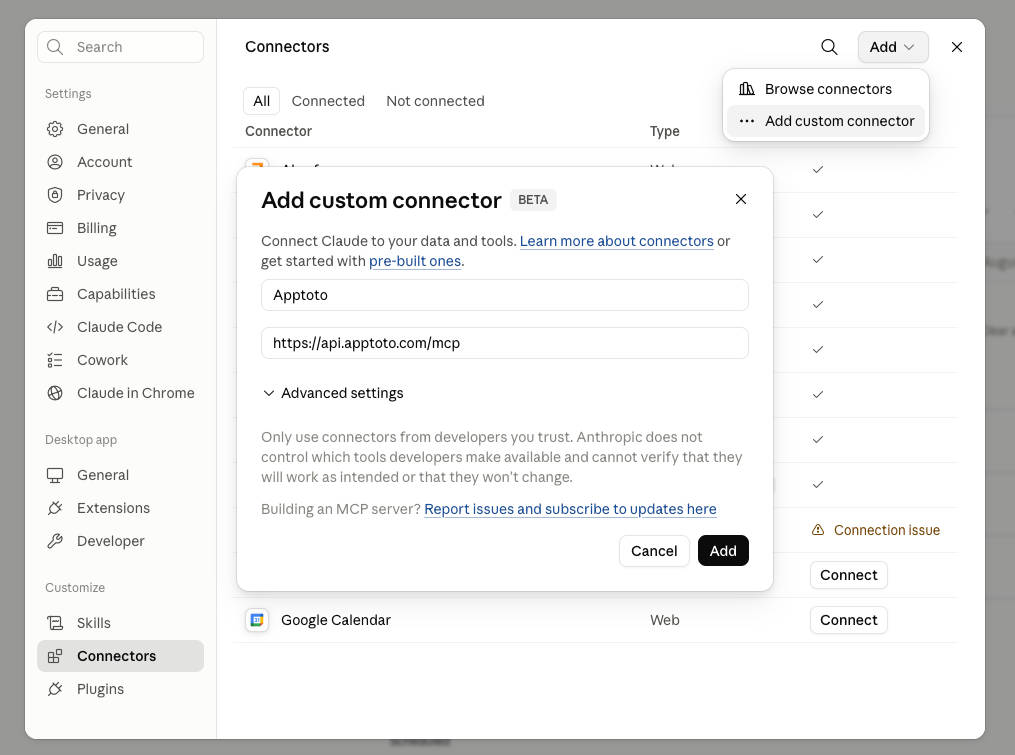Click the three-dots icon beside Add custom connector
The height and width of the screenshot is (755, 1015).
[x=746, y=121]
